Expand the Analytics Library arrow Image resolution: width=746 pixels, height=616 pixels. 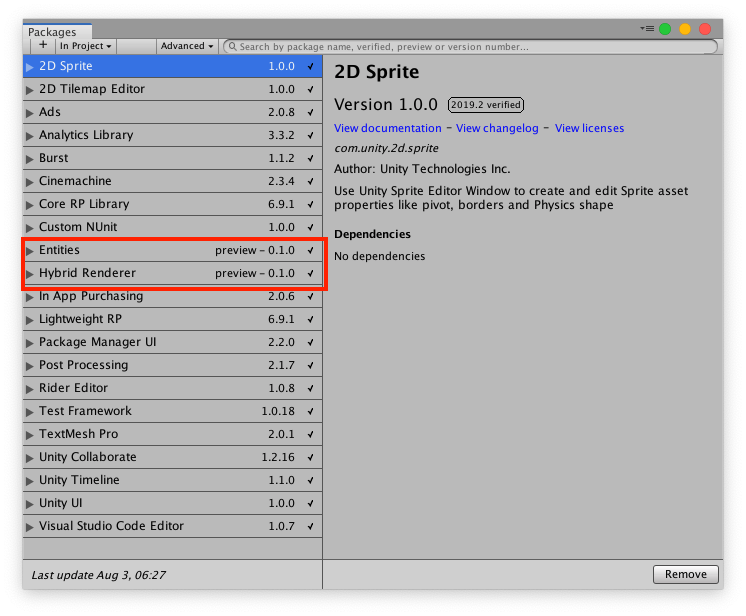29,136
